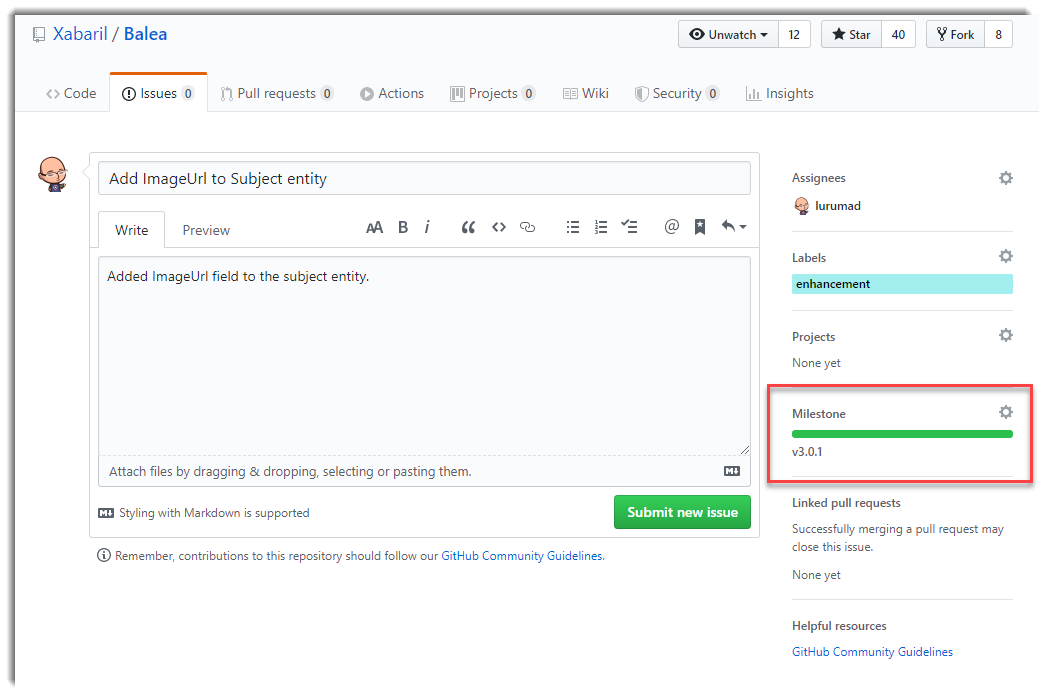Open the Labels gear settings

(1006, 257)
